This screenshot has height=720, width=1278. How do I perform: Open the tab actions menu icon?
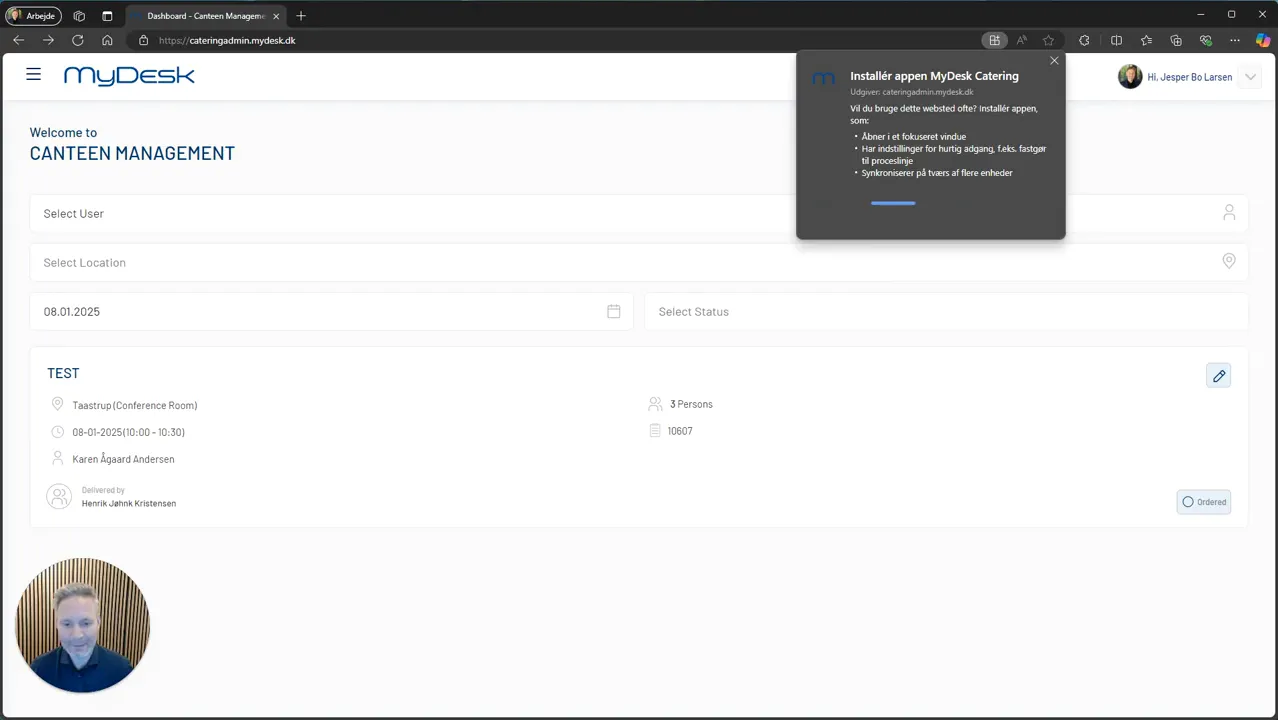[107, 16]
